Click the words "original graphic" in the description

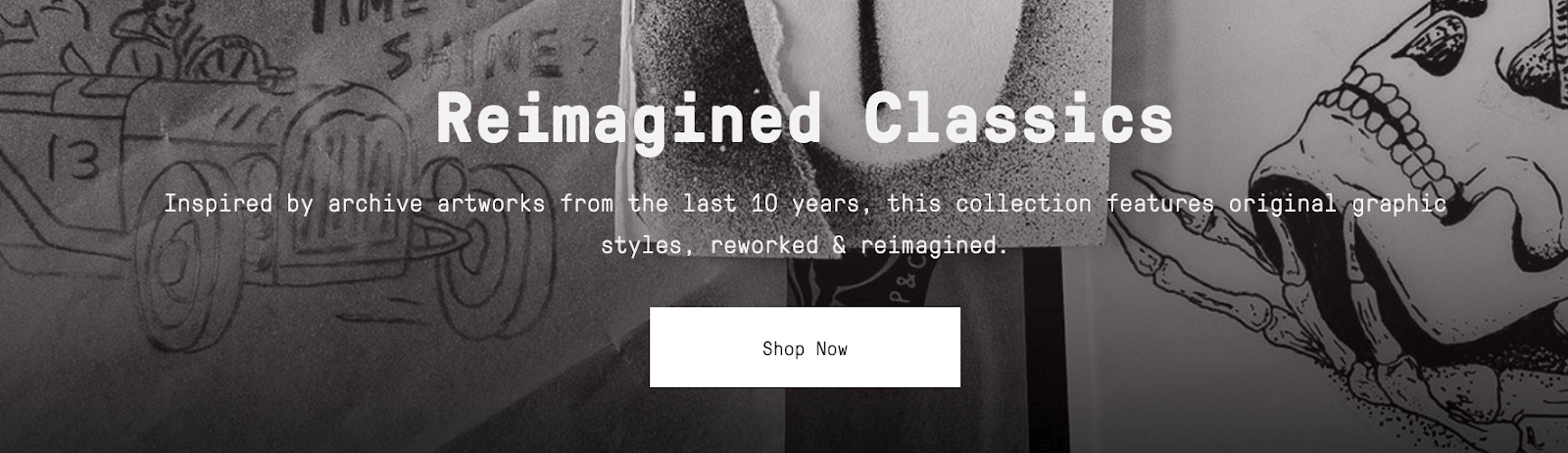[1338, 204]
